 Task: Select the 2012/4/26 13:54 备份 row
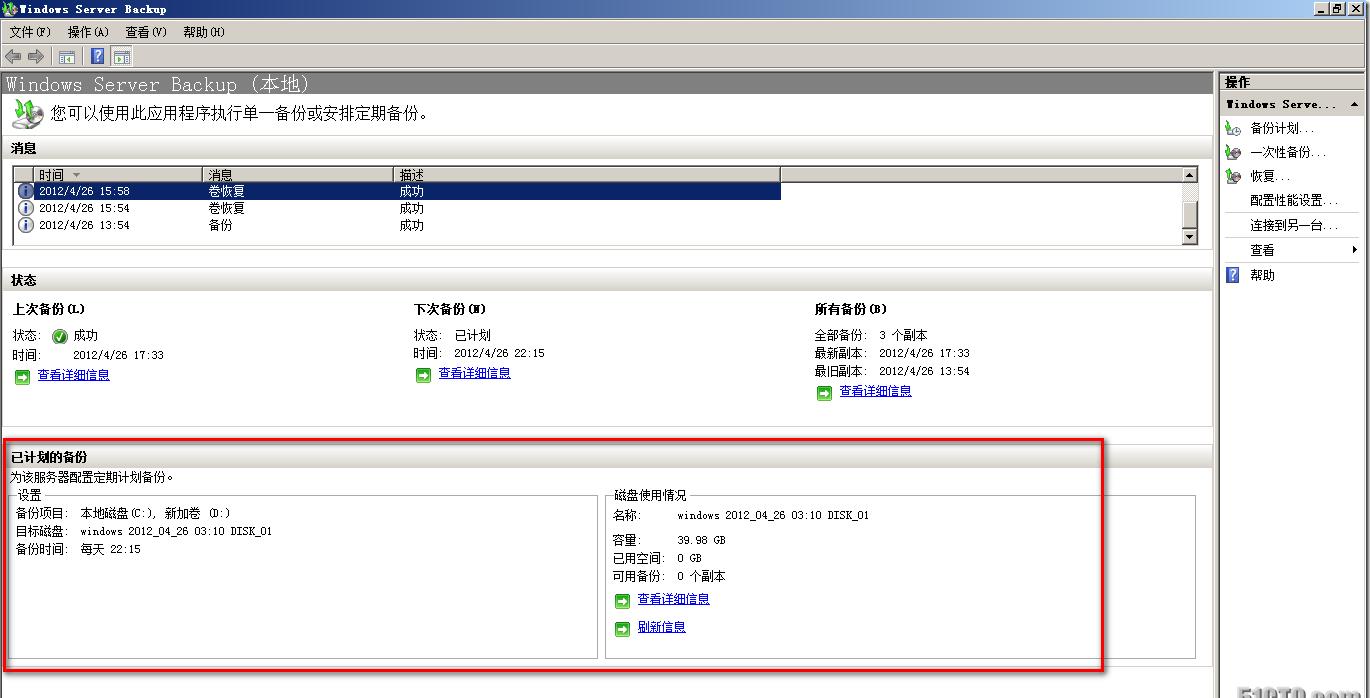(397, 225)
